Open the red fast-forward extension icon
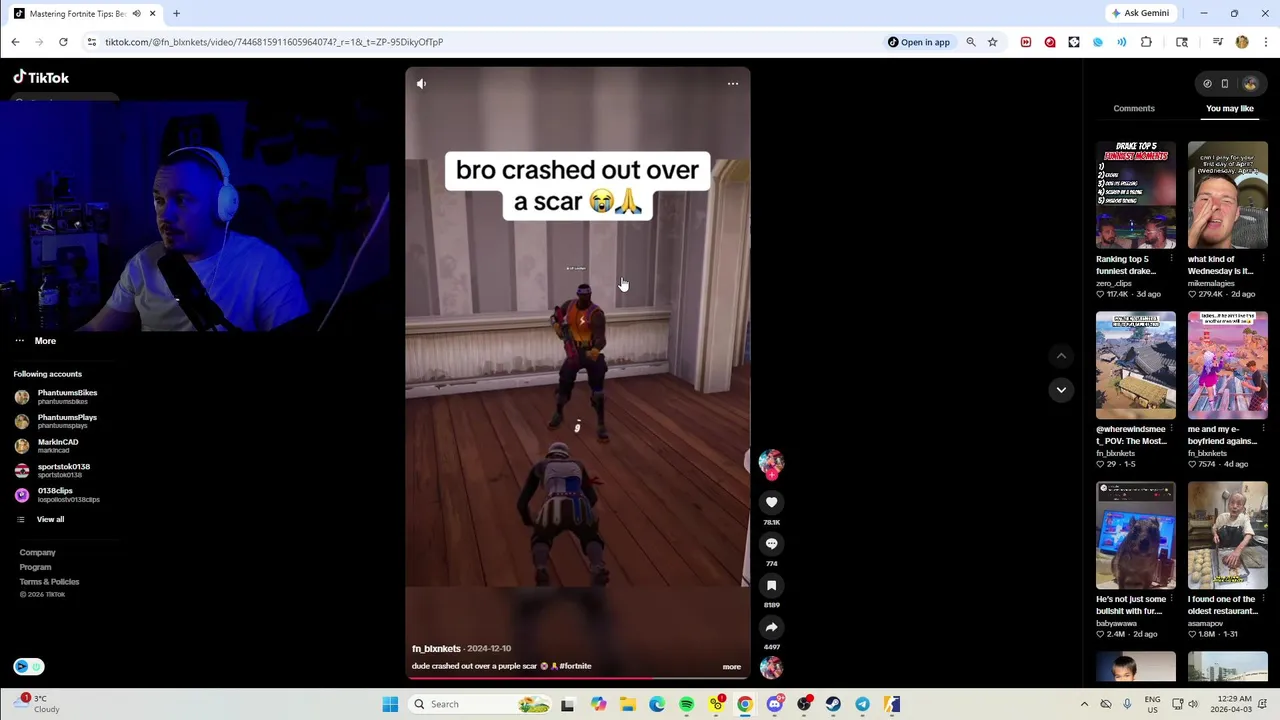 (x=1026, y=42)
